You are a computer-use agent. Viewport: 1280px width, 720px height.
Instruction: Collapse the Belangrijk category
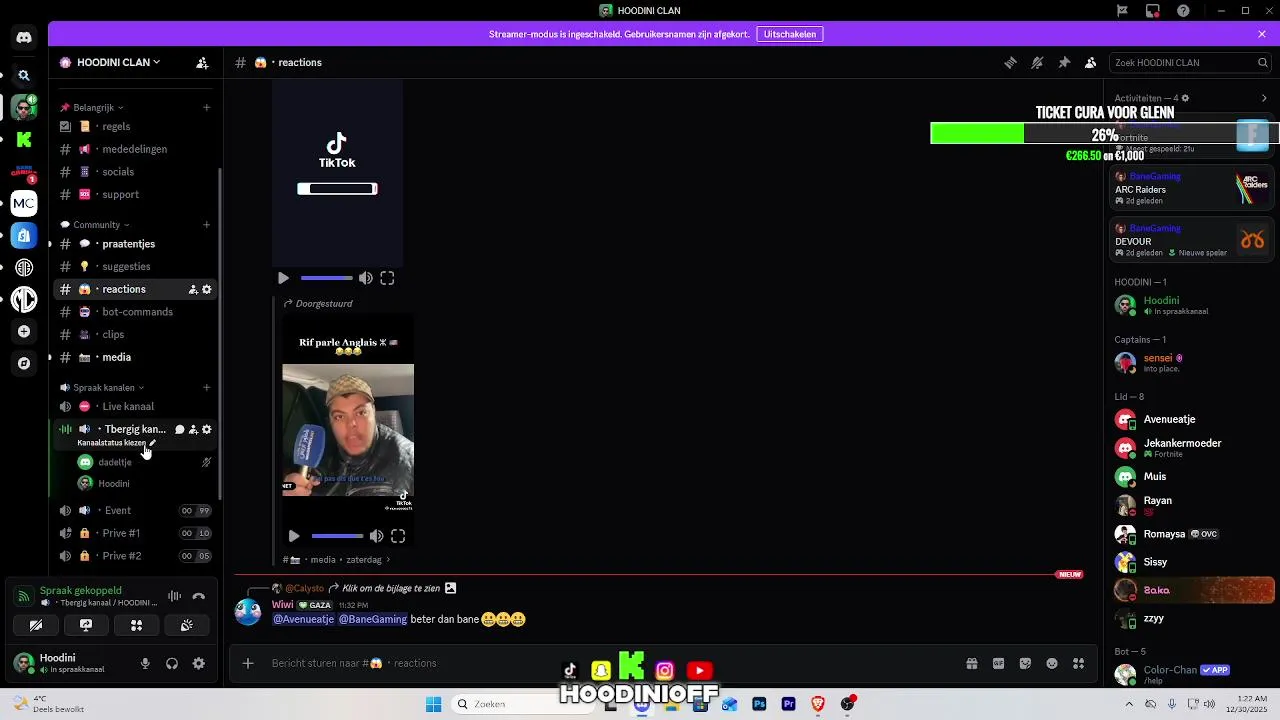(92, 107)
